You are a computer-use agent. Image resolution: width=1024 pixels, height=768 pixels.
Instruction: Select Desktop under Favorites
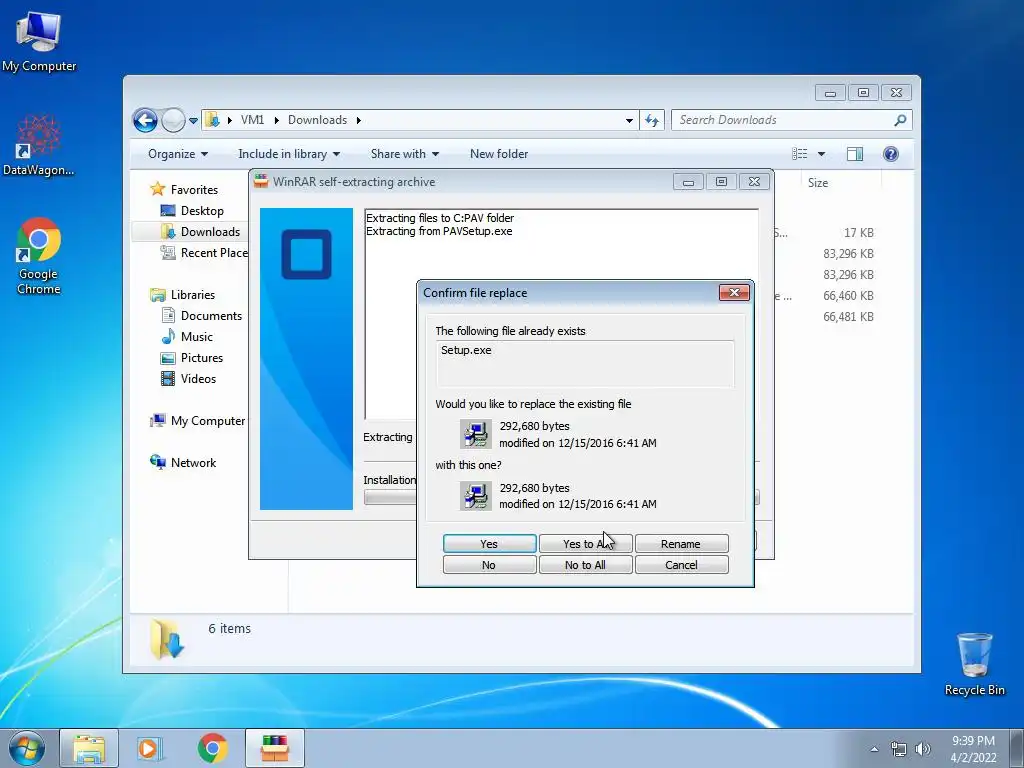coord(202,211)
